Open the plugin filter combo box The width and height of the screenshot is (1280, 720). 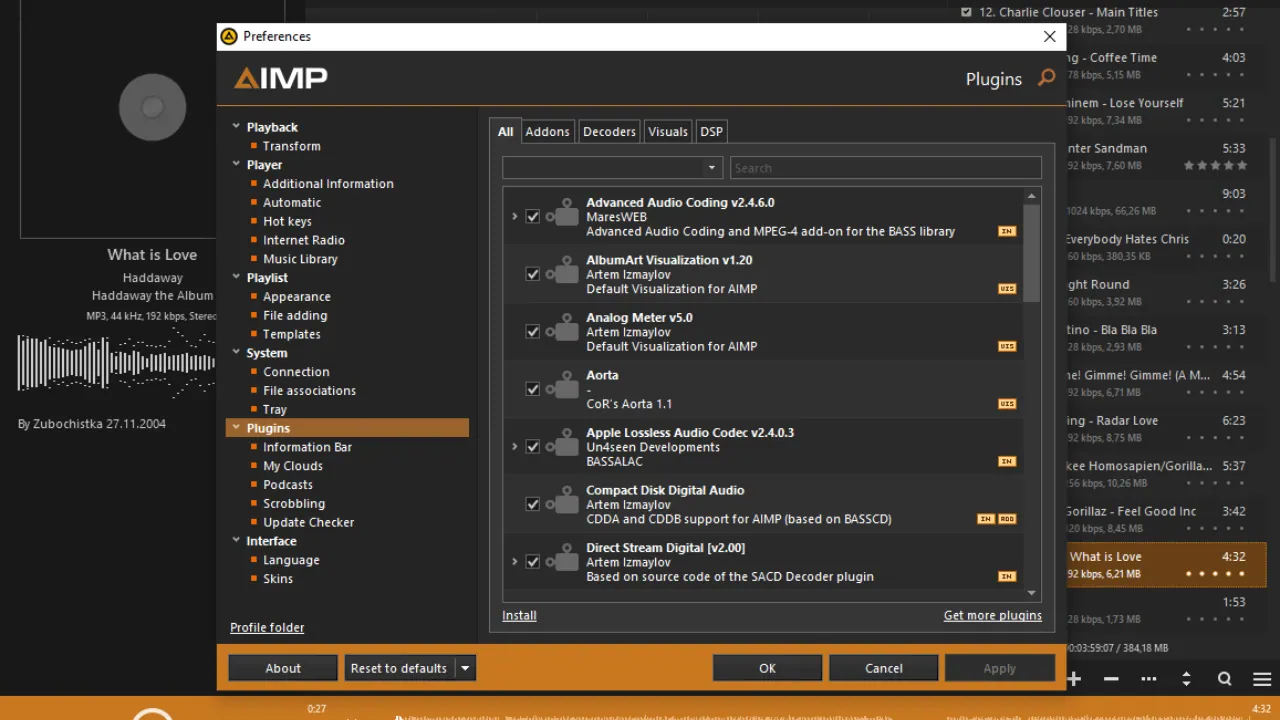pyautogui.click(x=611, y=168)
